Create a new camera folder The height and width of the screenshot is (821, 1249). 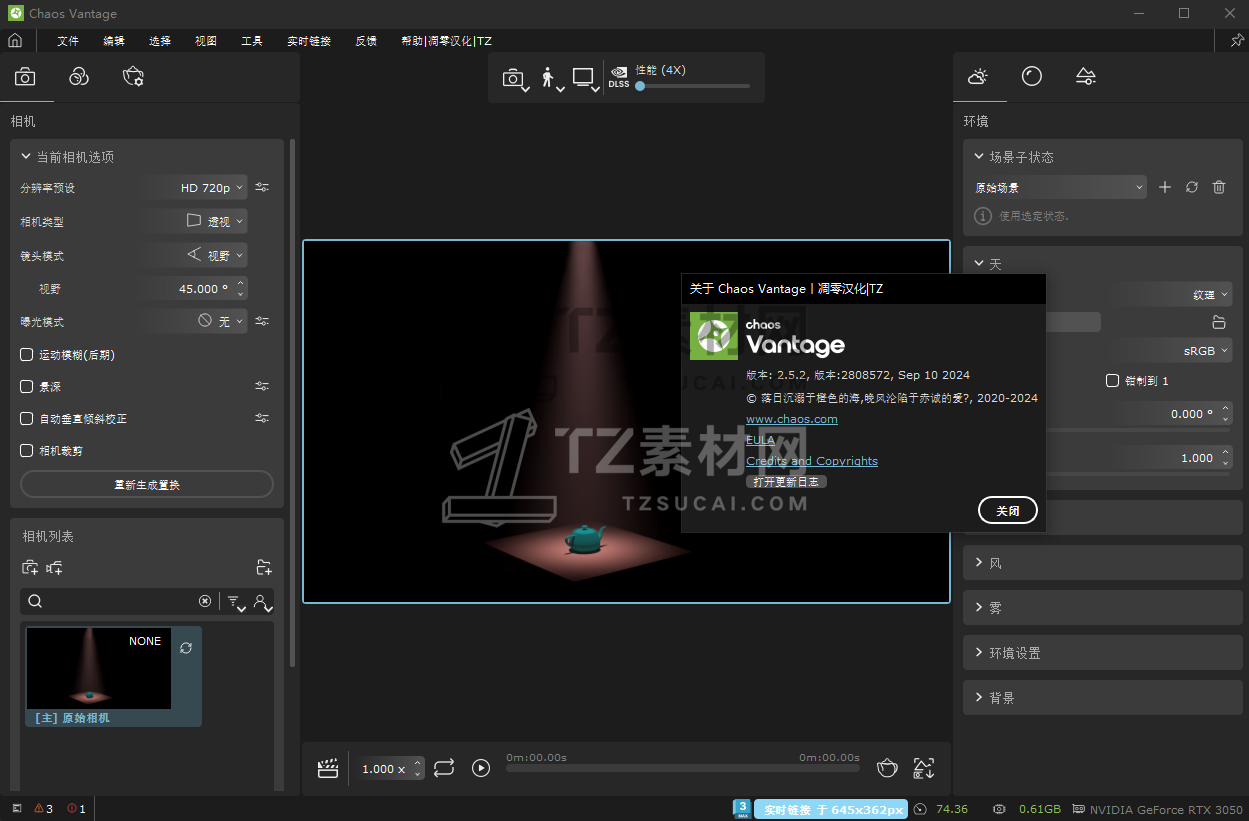[x=264, y=568]
